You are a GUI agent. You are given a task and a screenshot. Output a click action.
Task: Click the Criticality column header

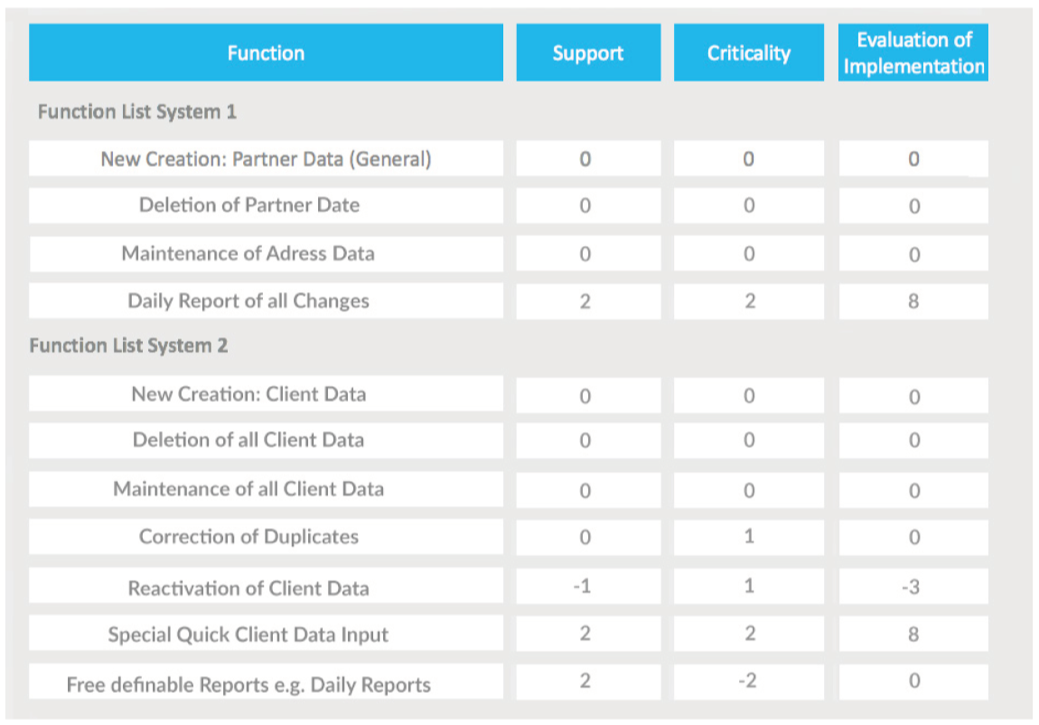[748, 52]
